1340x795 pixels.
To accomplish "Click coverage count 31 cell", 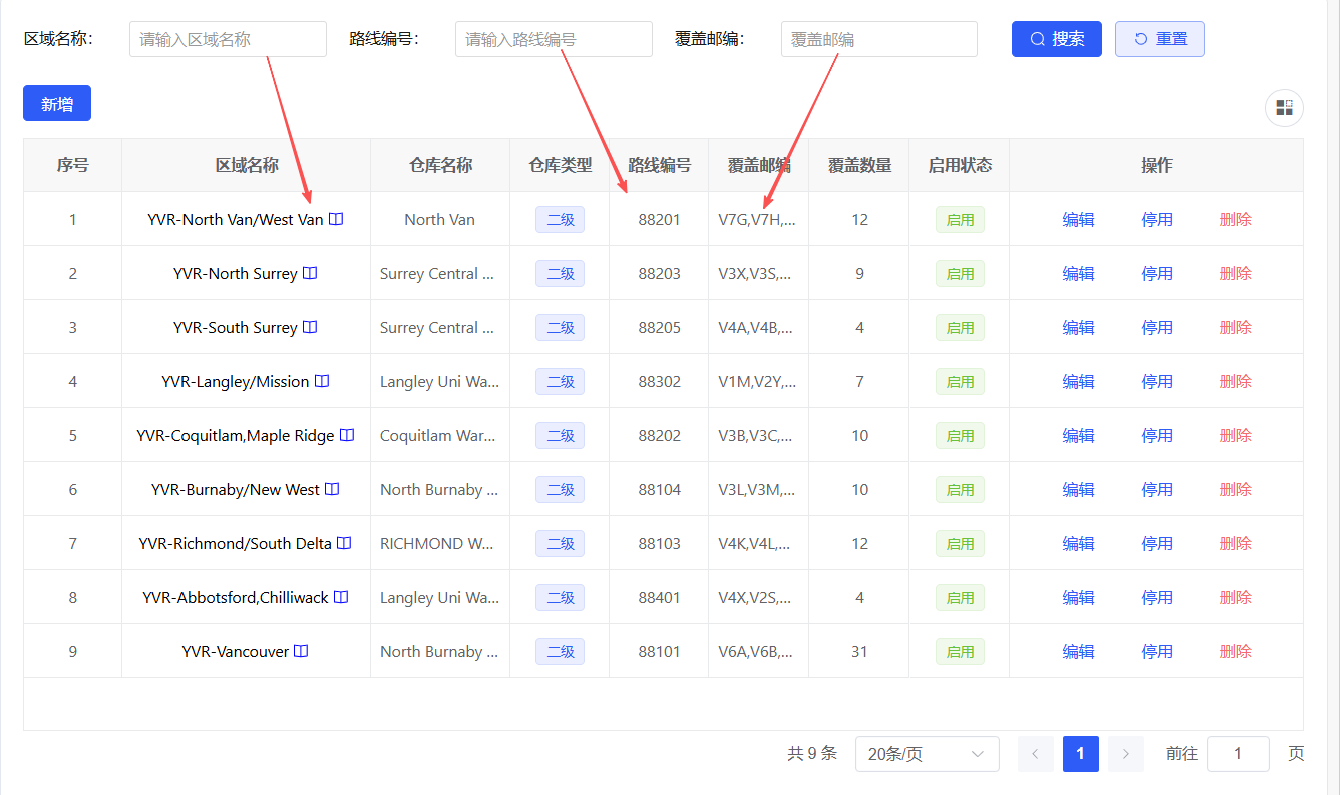I will pyautogui.click(x=859, y=651).
